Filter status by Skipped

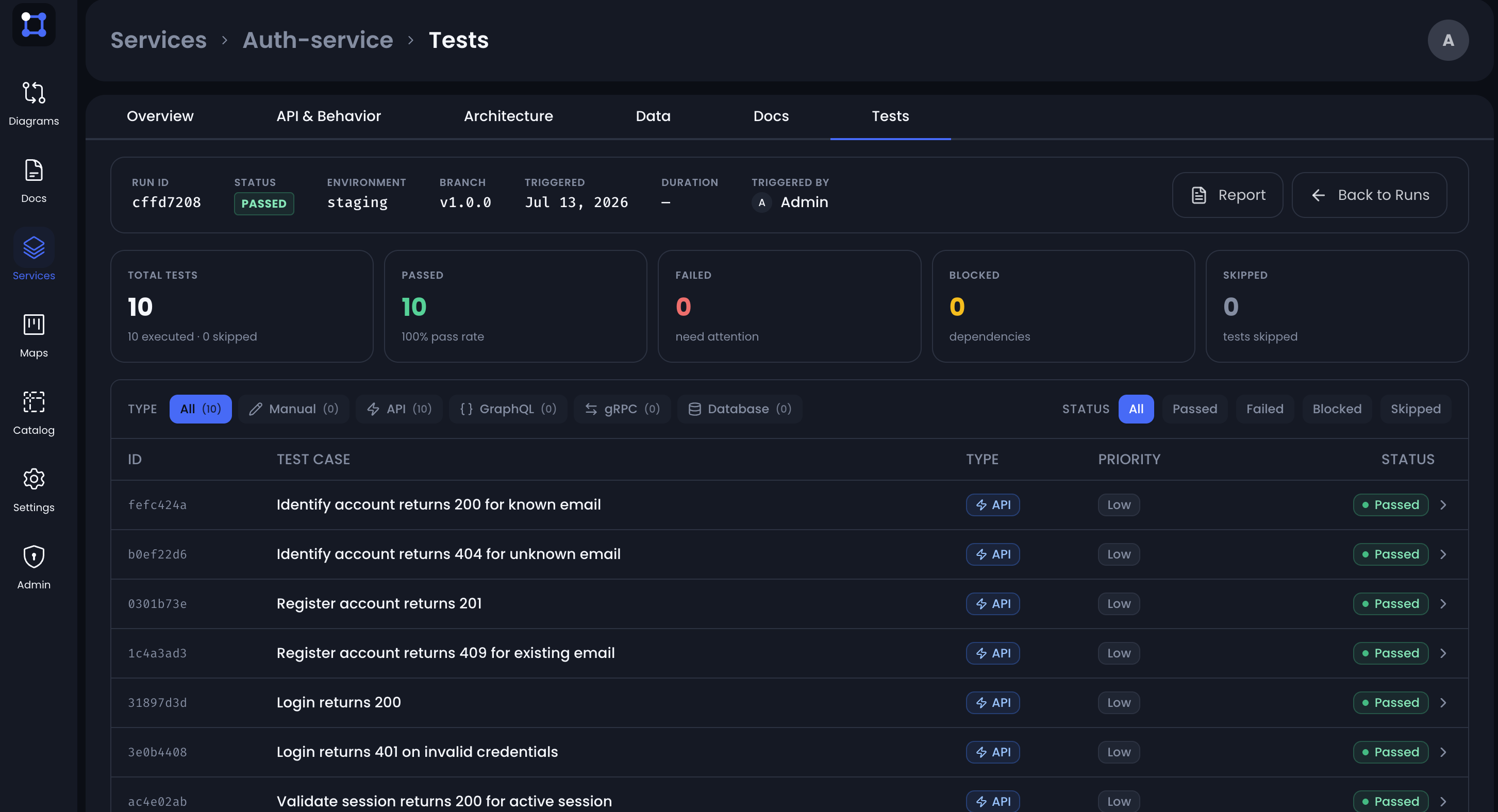coord(1416,409)
